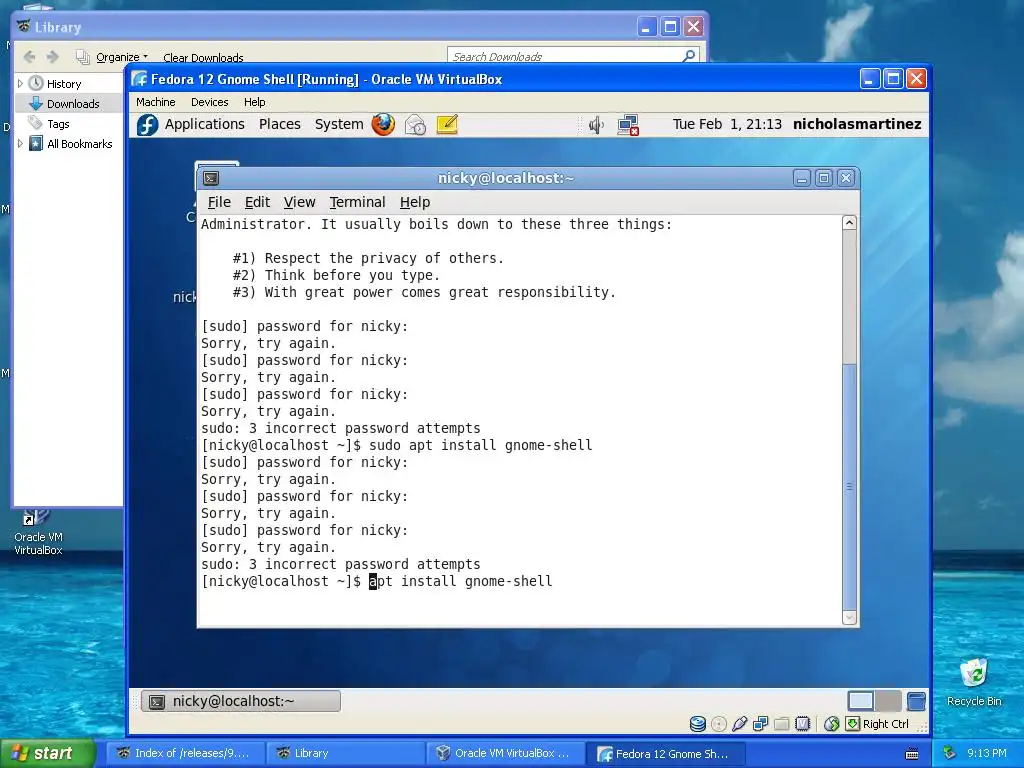Click the VirtualBox mouse integration status icon

click(x=831, y=724)
